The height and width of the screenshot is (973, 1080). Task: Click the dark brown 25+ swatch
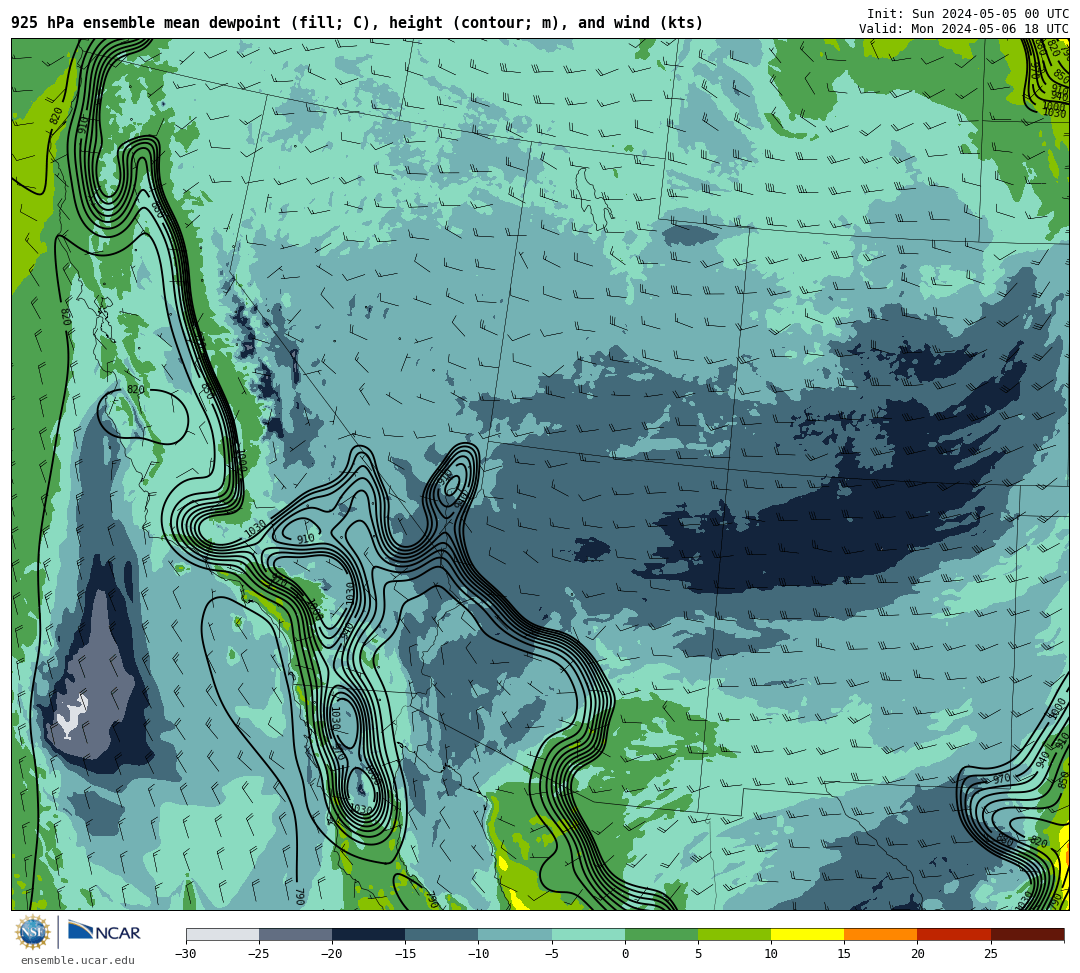pos(1027,934)
